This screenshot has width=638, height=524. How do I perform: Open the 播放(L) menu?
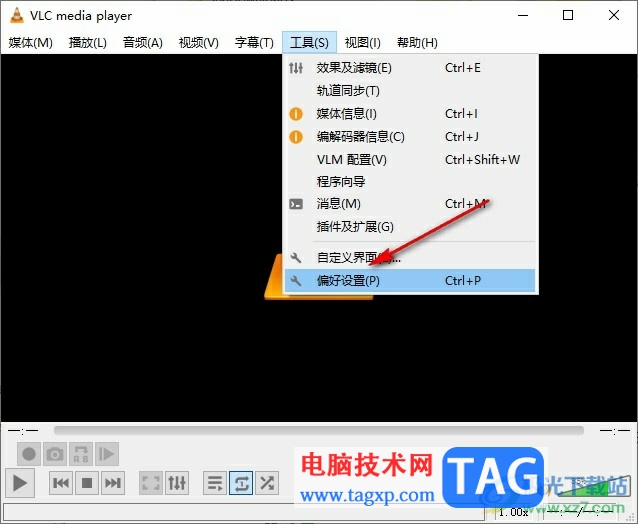pyautogui.click(x=87, y=42)
